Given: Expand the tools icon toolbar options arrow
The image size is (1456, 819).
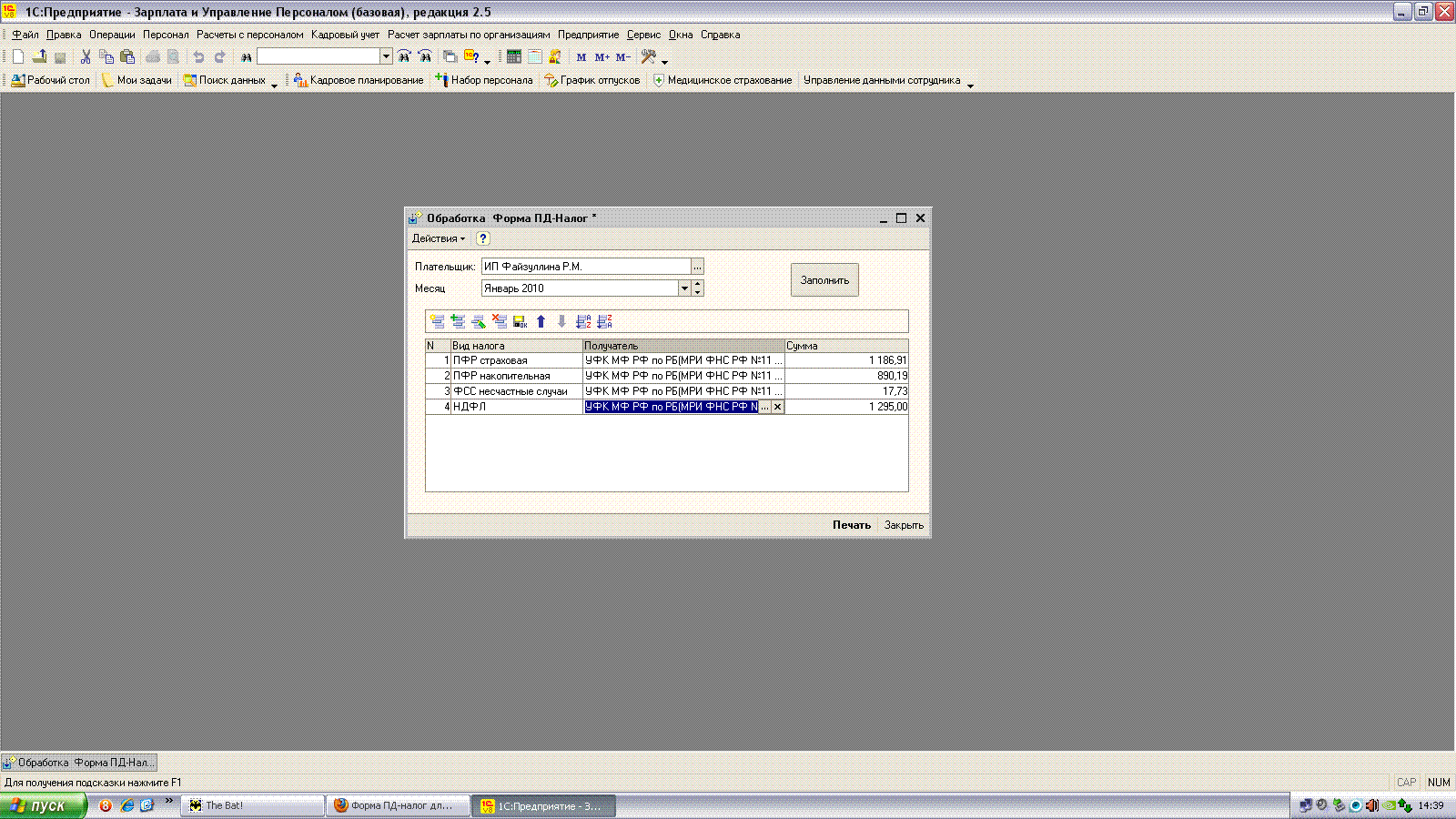Looking at the screenshot, I should pos(664,63).
